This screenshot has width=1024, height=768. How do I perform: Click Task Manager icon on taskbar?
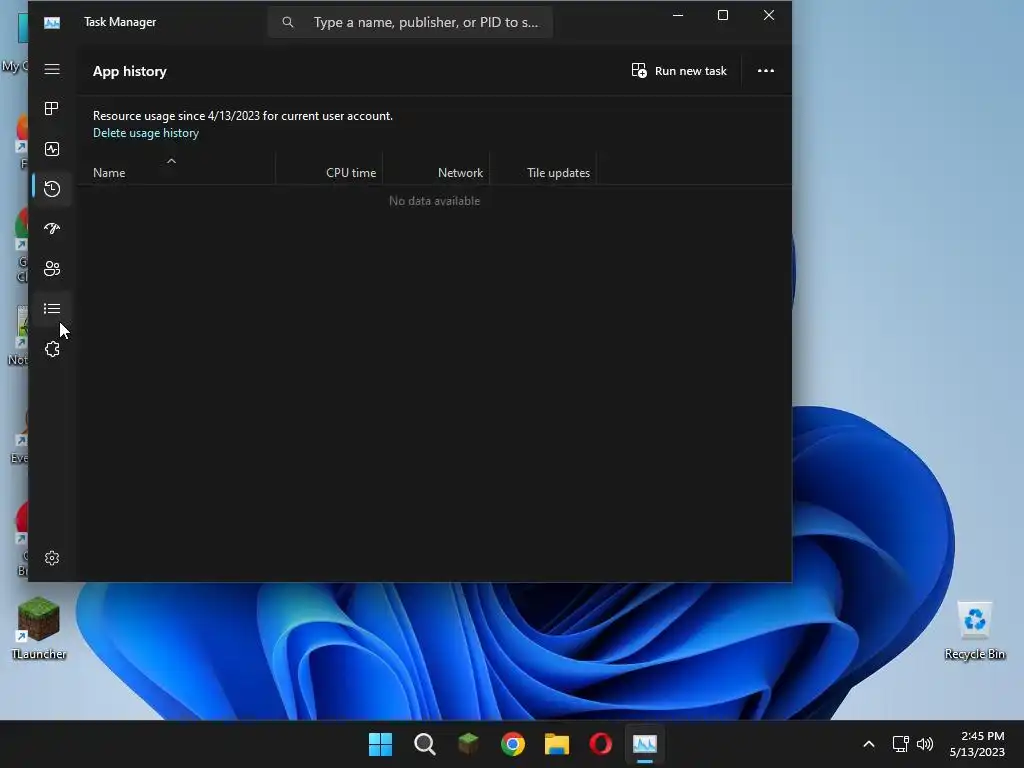[645, 744]
